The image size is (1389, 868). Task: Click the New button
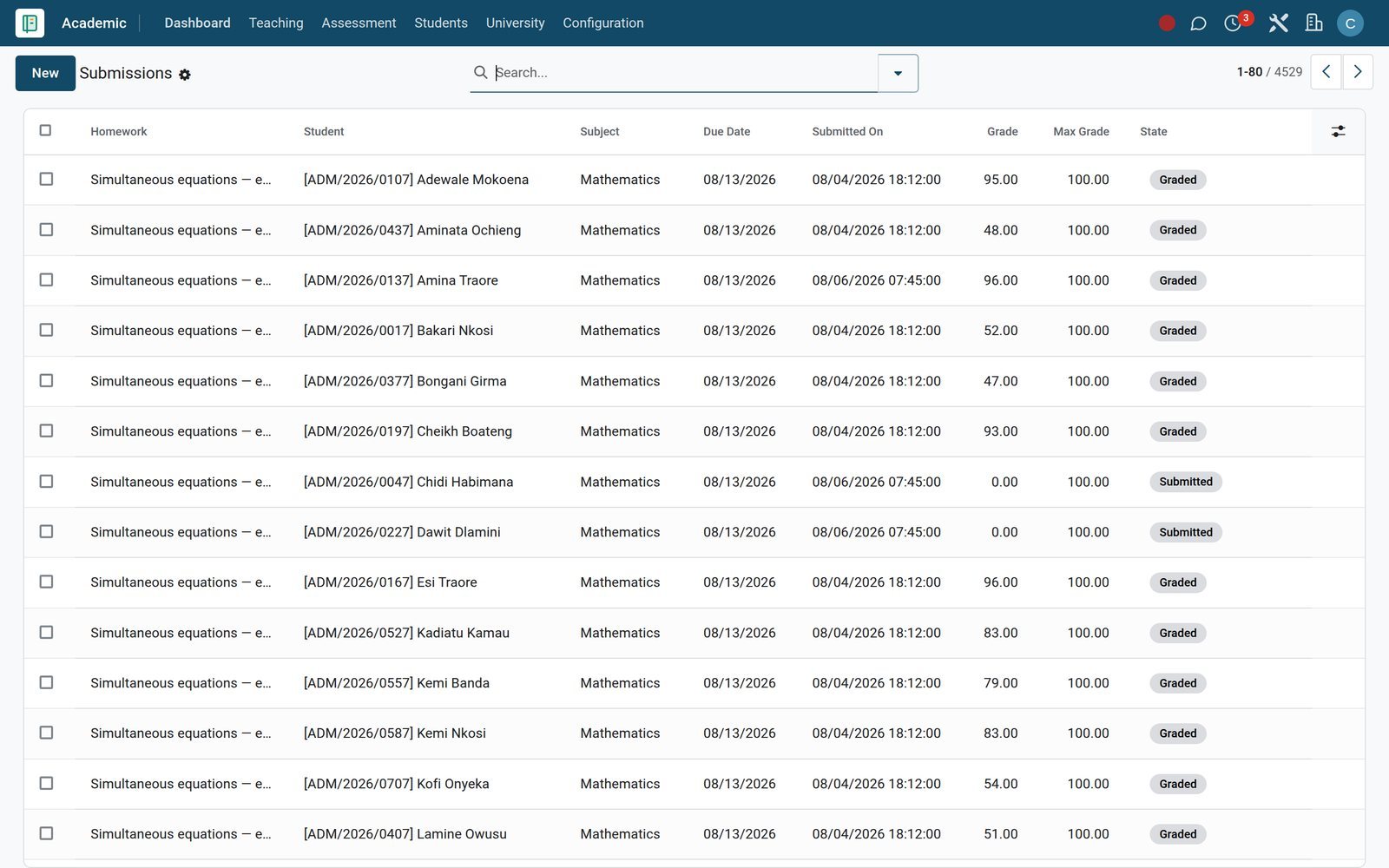pos(45,73)
